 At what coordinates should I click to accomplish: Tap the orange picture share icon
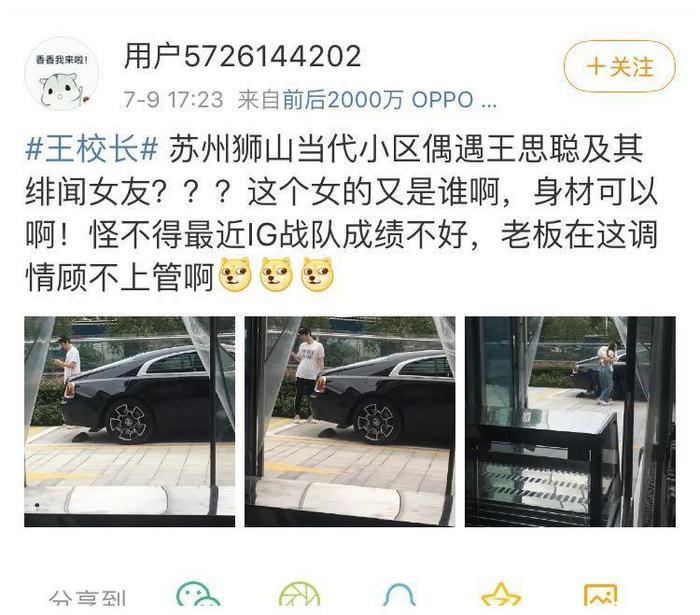coord(601,594)
